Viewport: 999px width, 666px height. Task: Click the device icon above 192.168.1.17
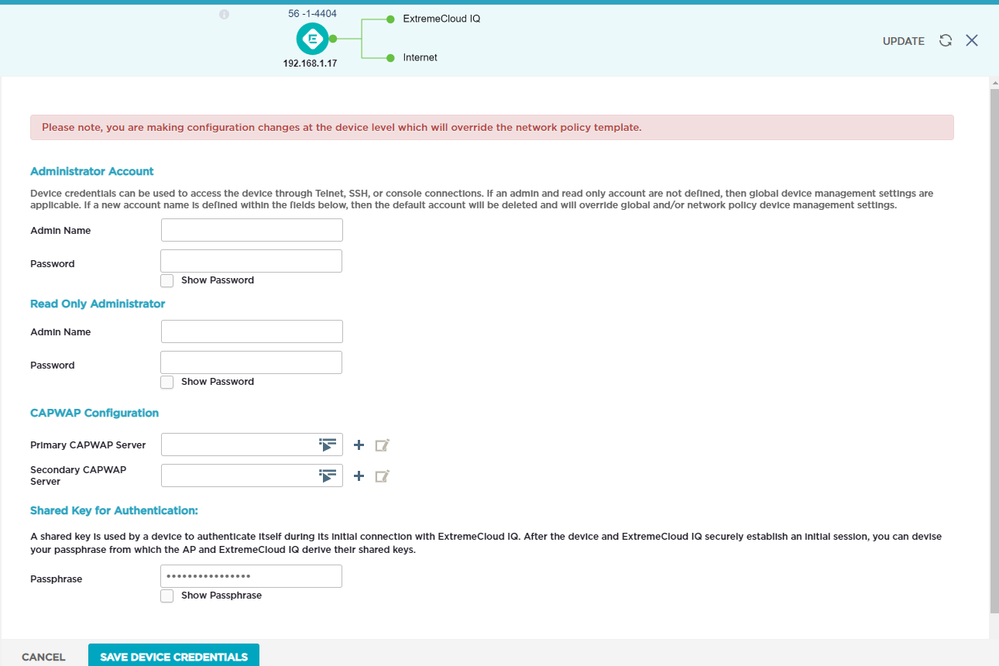click(312, 39)
